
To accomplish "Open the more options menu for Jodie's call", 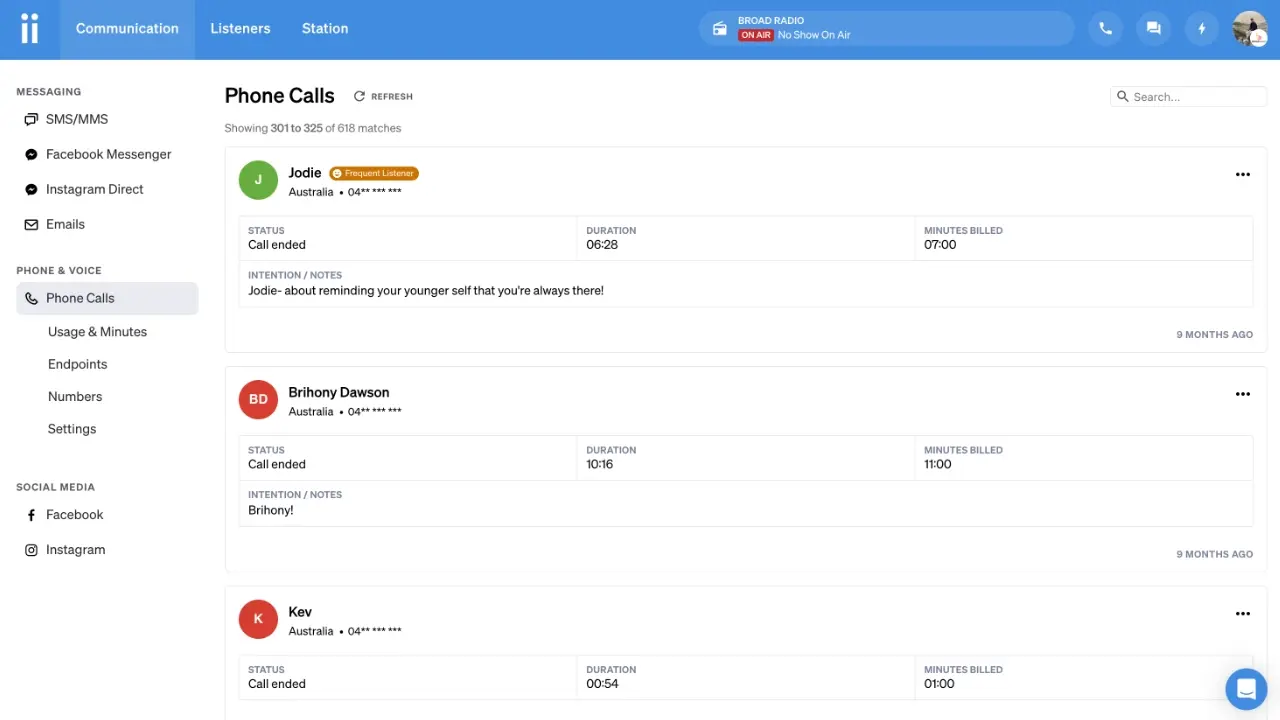I will pos(1242,175).
